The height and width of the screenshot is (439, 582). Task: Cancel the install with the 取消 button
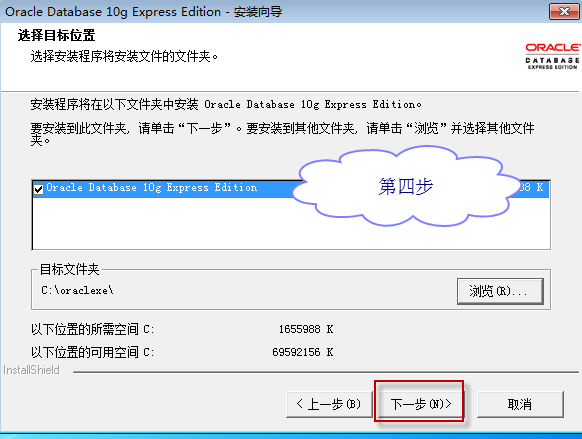520,404
